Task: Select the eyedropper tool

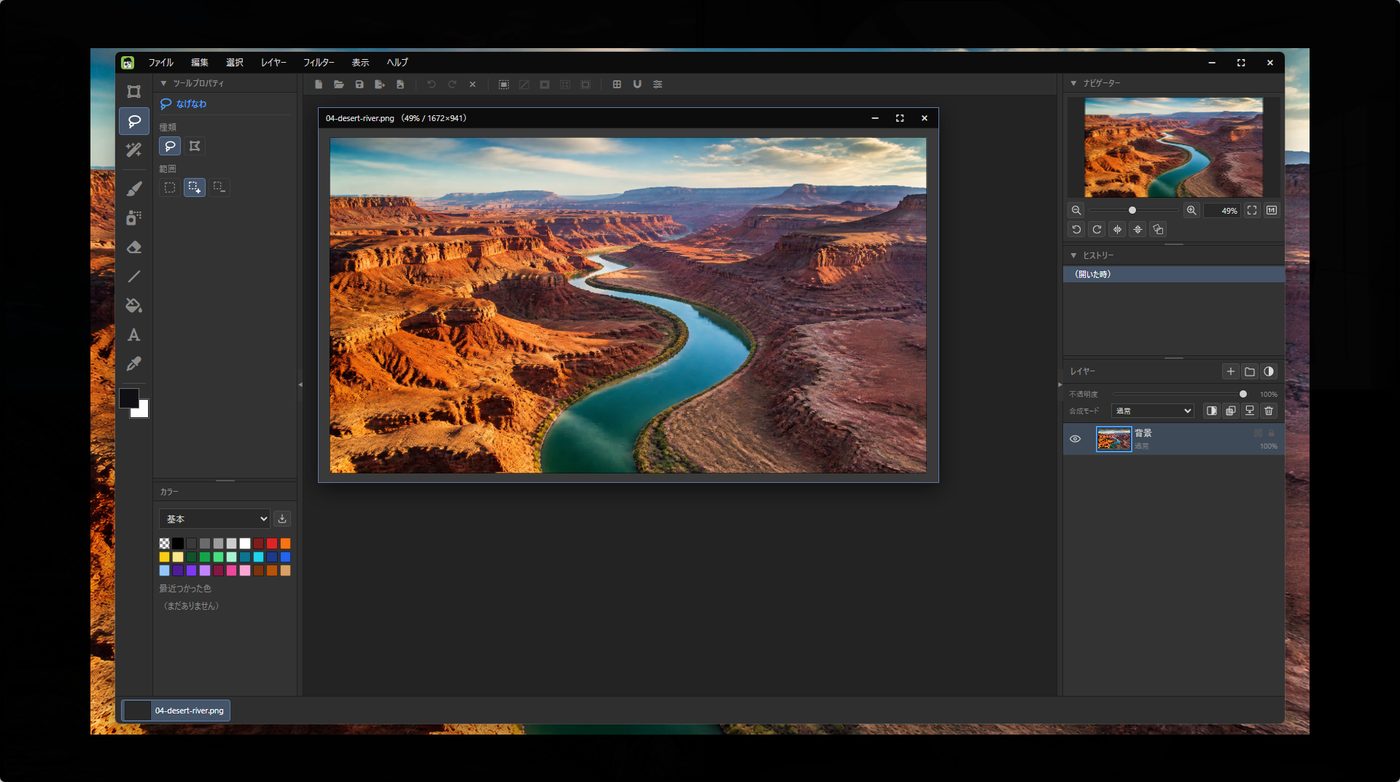Action: [134, 363]
